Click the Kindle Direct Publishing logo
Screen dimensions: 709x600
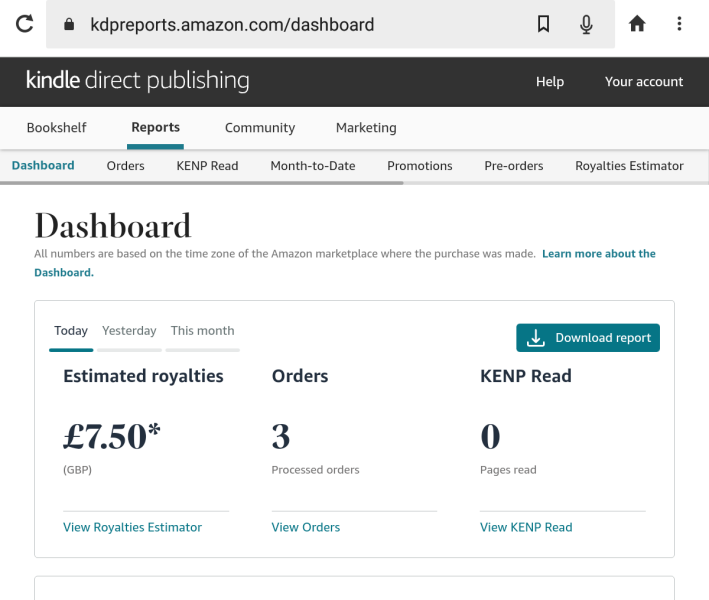[x=137, y=80]
